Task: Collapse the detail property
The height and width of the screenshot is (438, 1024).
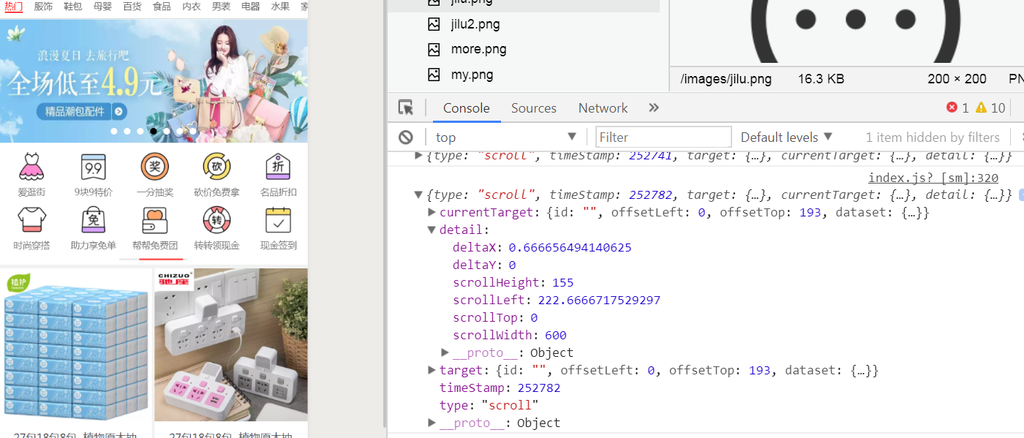Action: (x=432, y=230)
